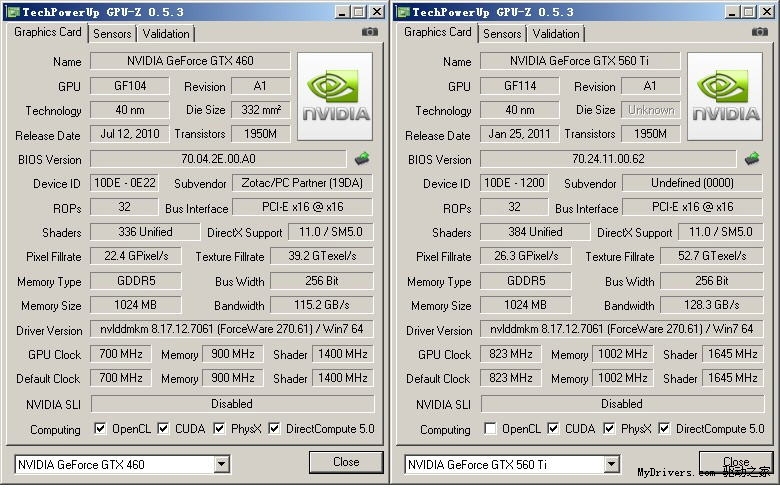Open Validation tab in GTX 460 window
Image resolution: width=780 pixels, height=488 pixels.
click(x=165, y=33)
